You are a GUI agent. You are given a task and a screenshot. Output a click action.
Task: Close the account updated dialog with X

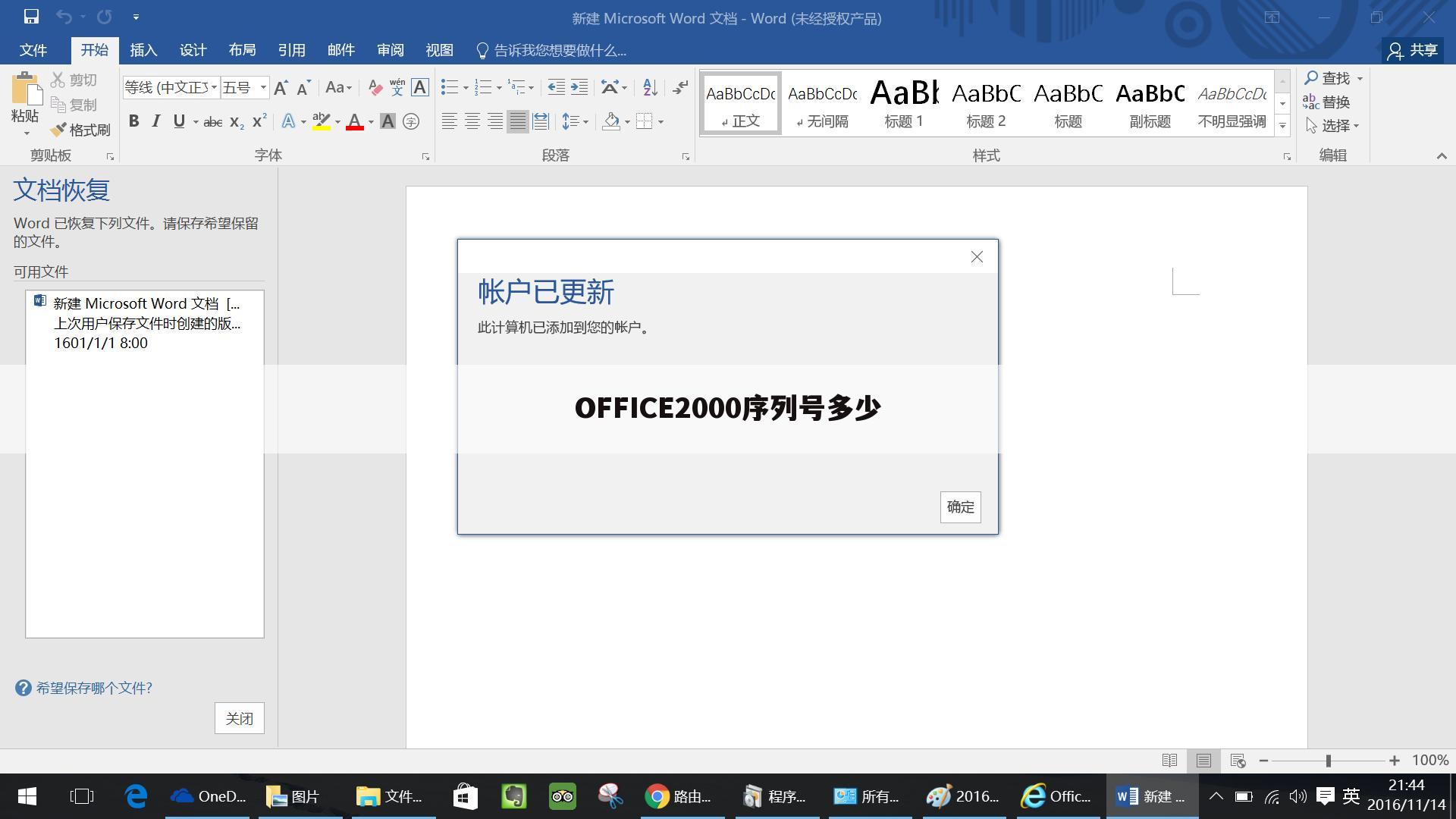[x=977, y=257]
